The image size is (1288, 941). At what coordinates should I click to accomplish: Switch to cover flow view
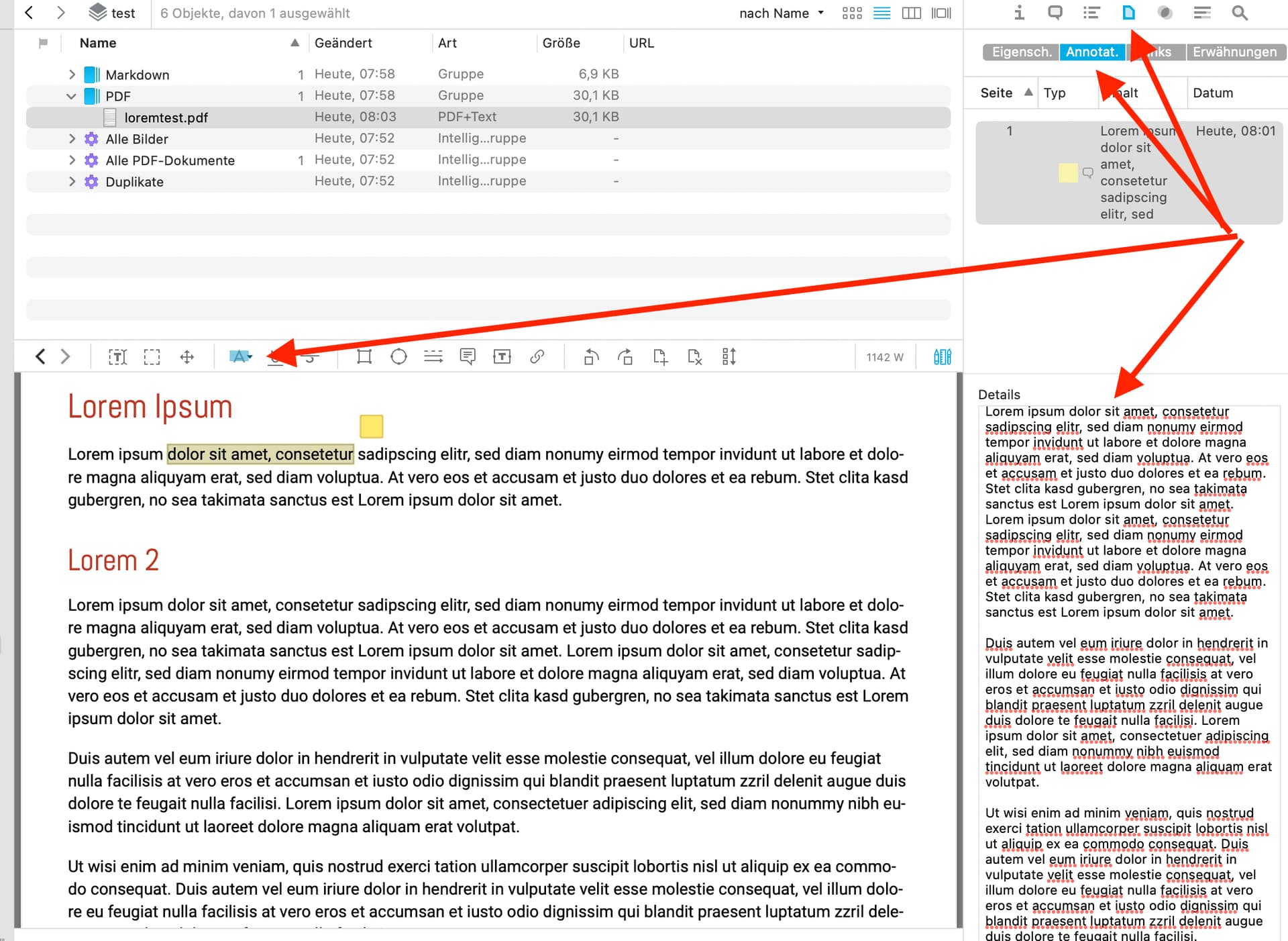942,13
